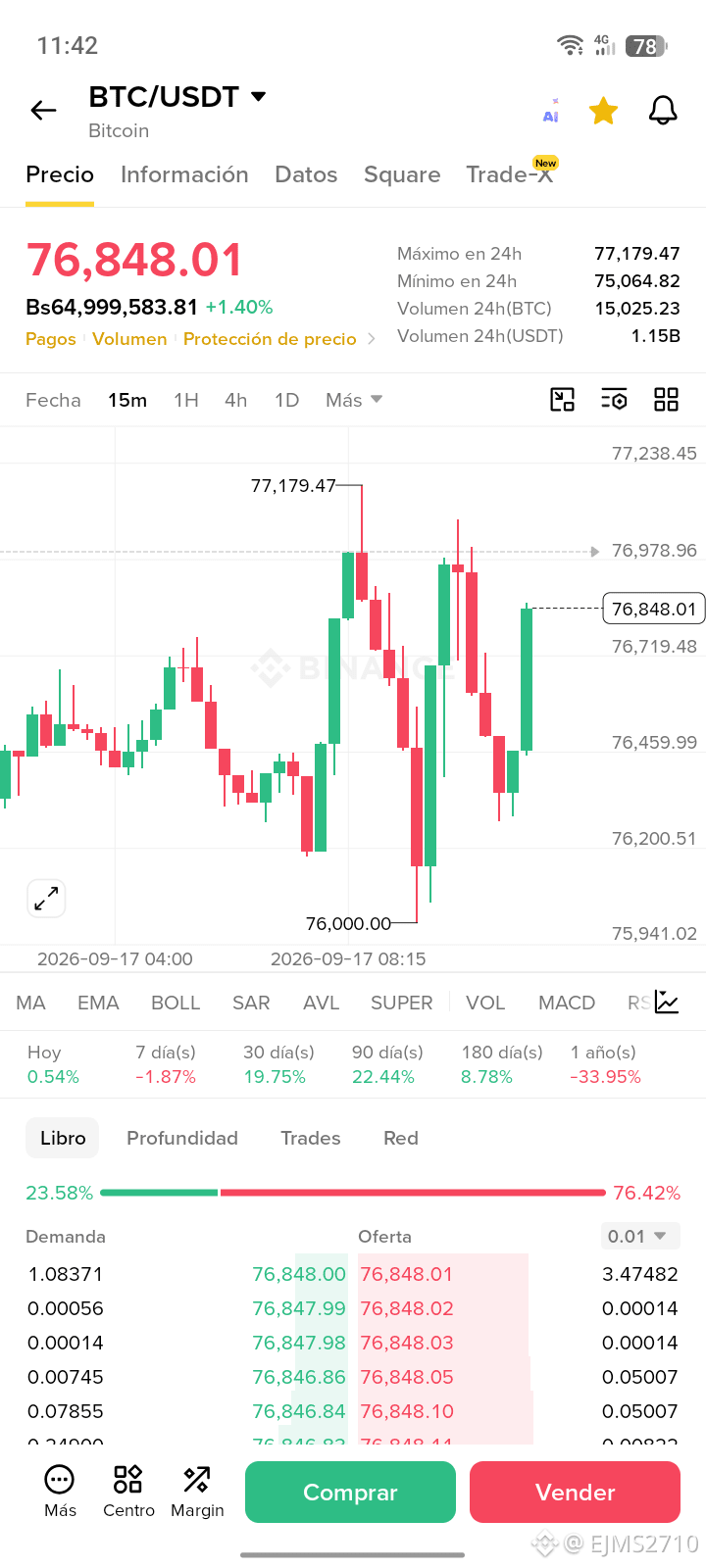Open chart indicator settings icon
This screenshot has height=1568, width=706.
614,399
